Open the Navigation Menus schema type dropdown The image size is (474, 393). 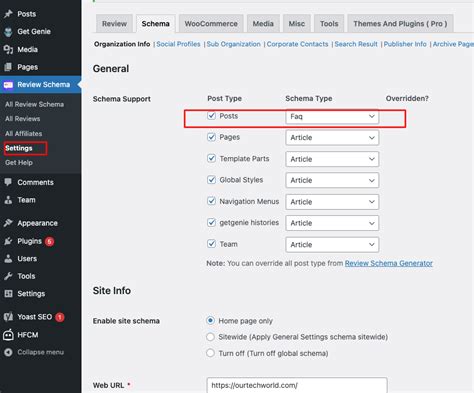[x=332, y=202]
